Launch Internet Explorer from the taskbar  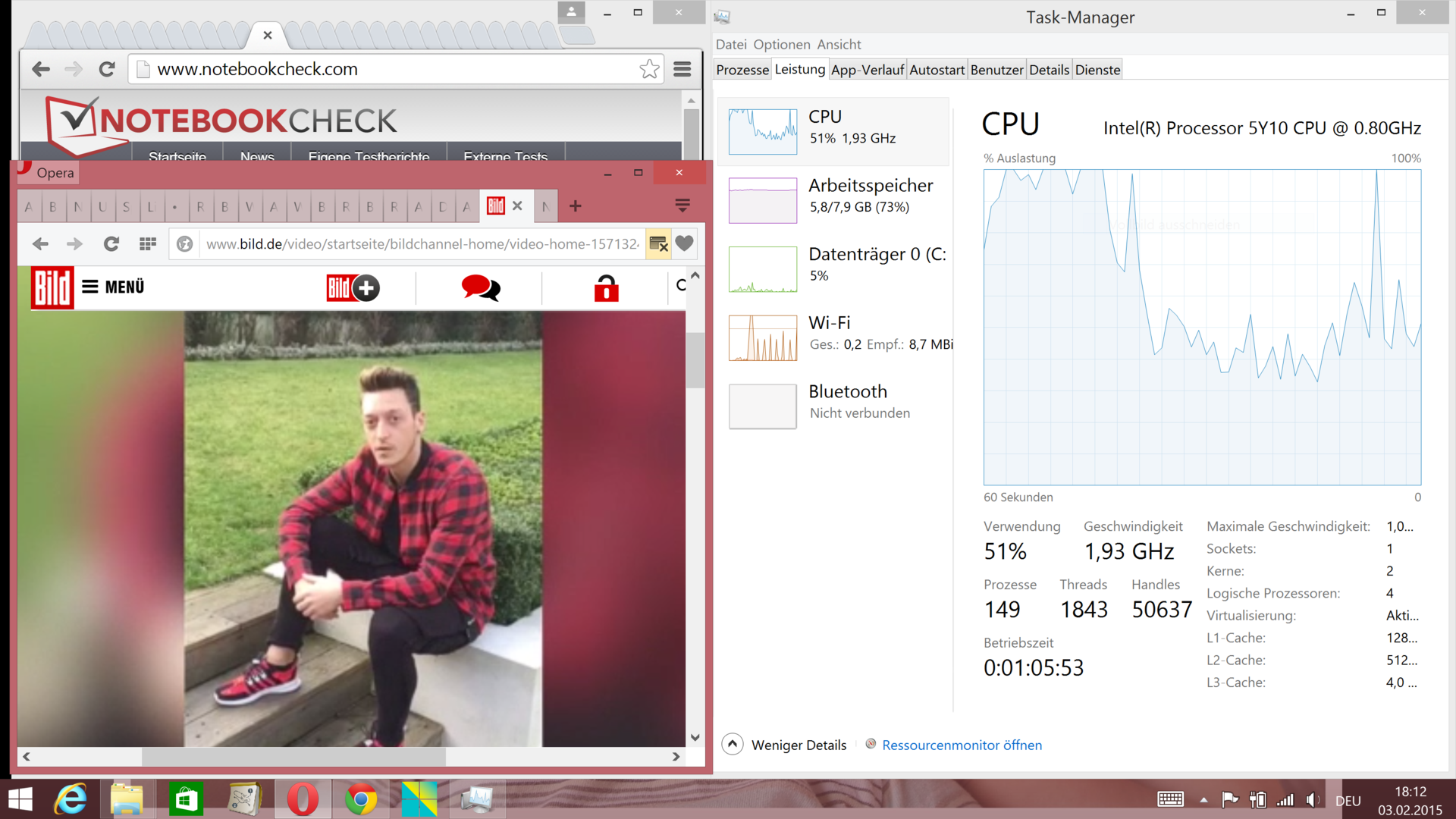coord(71,799)
